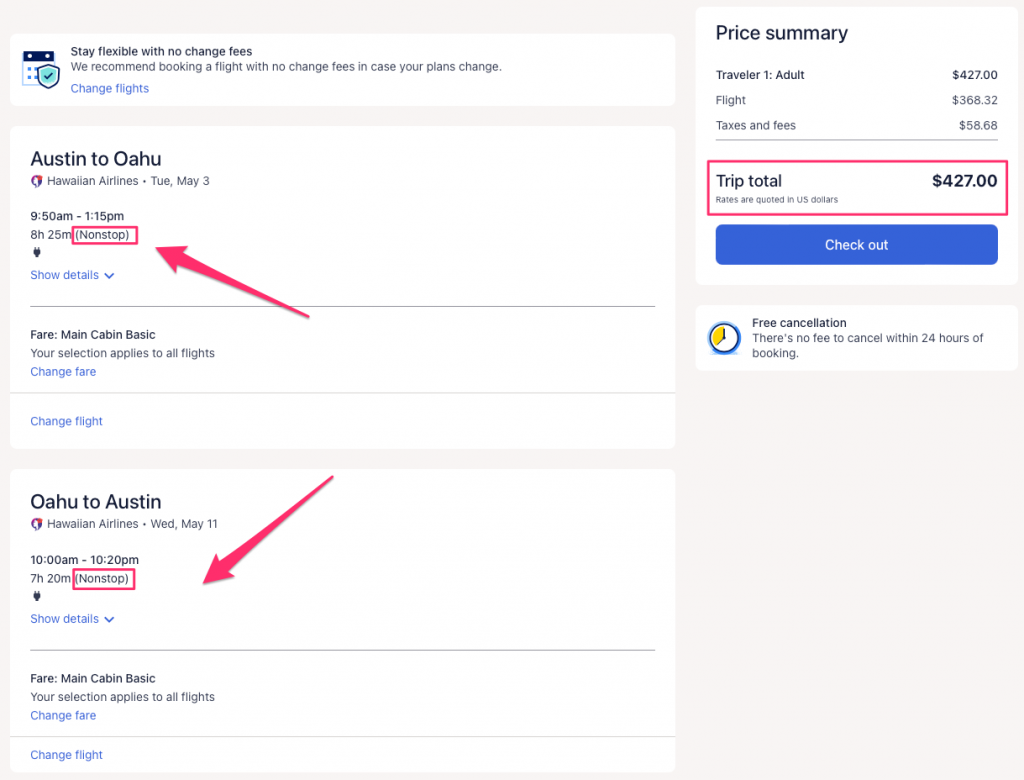Expand Show details for Oahu to Austin flight
The width and height of the screenshot is (1024, 780).
tap(72, 619)
